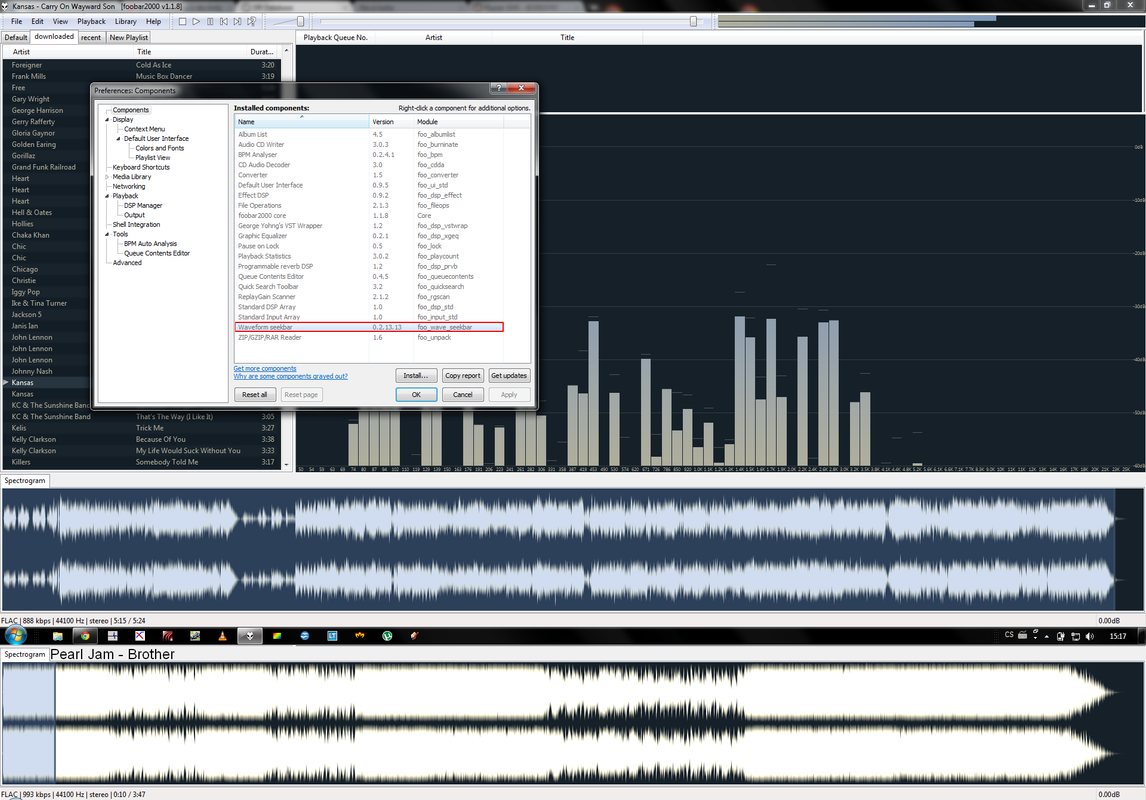This screenshot has width=1146, height=800.
Task: Click the foobar2000 taskbar icon
Action: click(249, 636)
